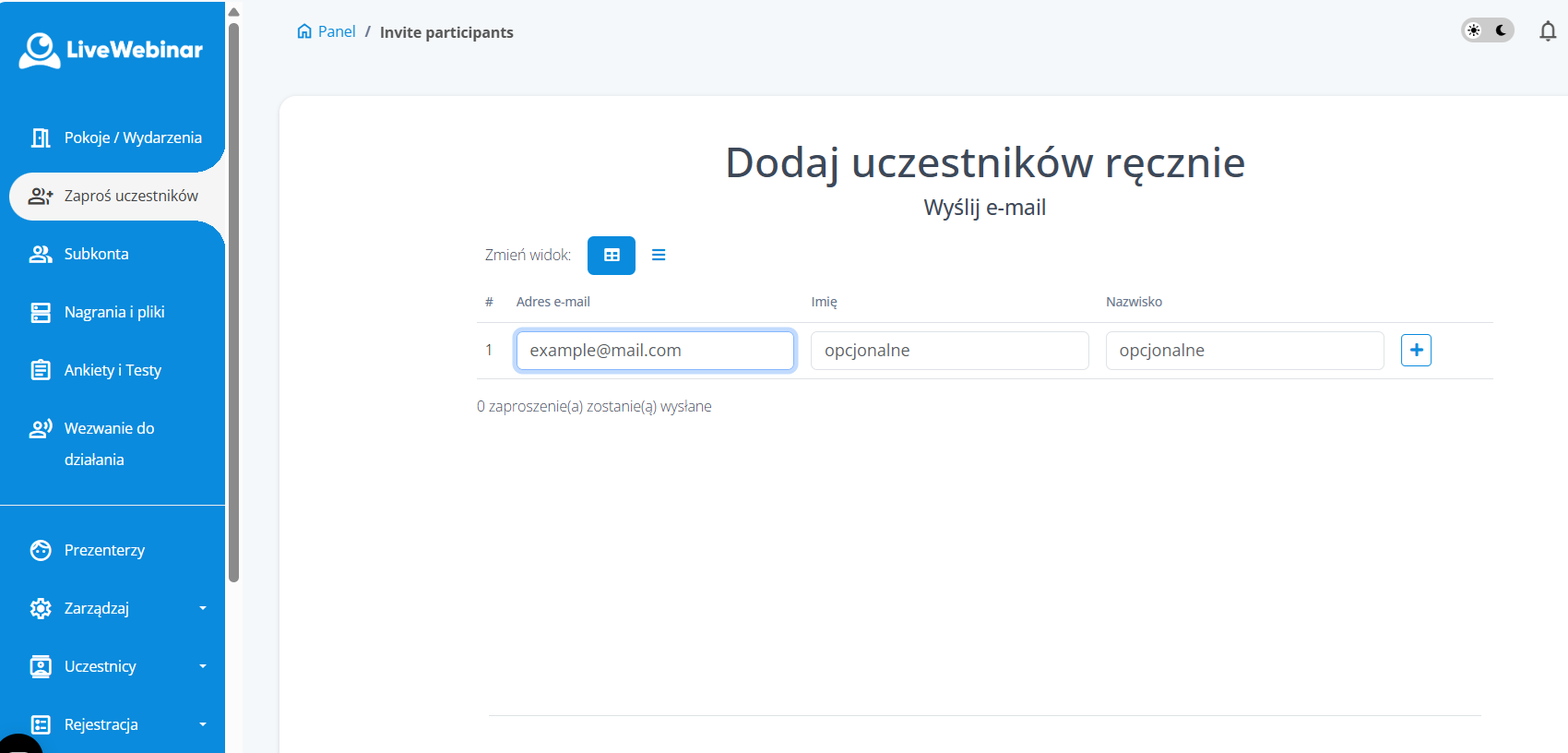Click the plus icon to add row
Viewport: 1568px width, 753px height.
[x=1416, y=351]
